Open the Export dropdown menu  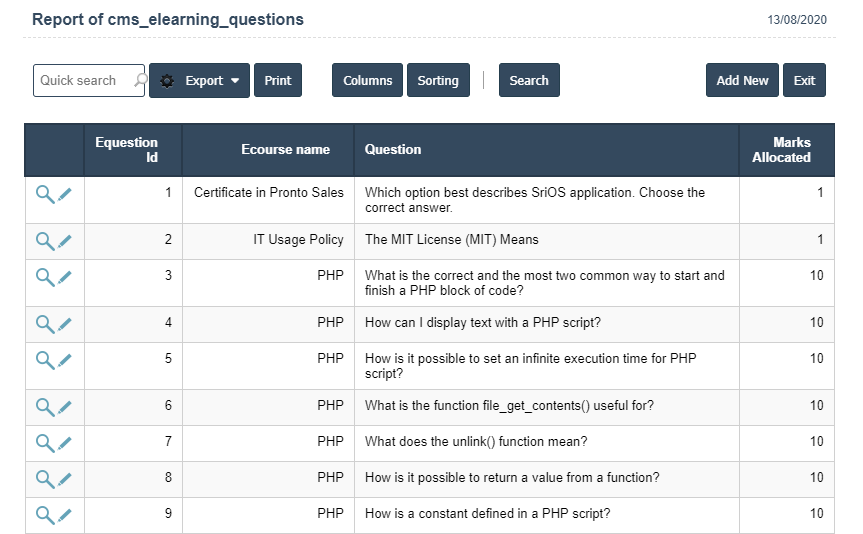[x=200, y=81]
